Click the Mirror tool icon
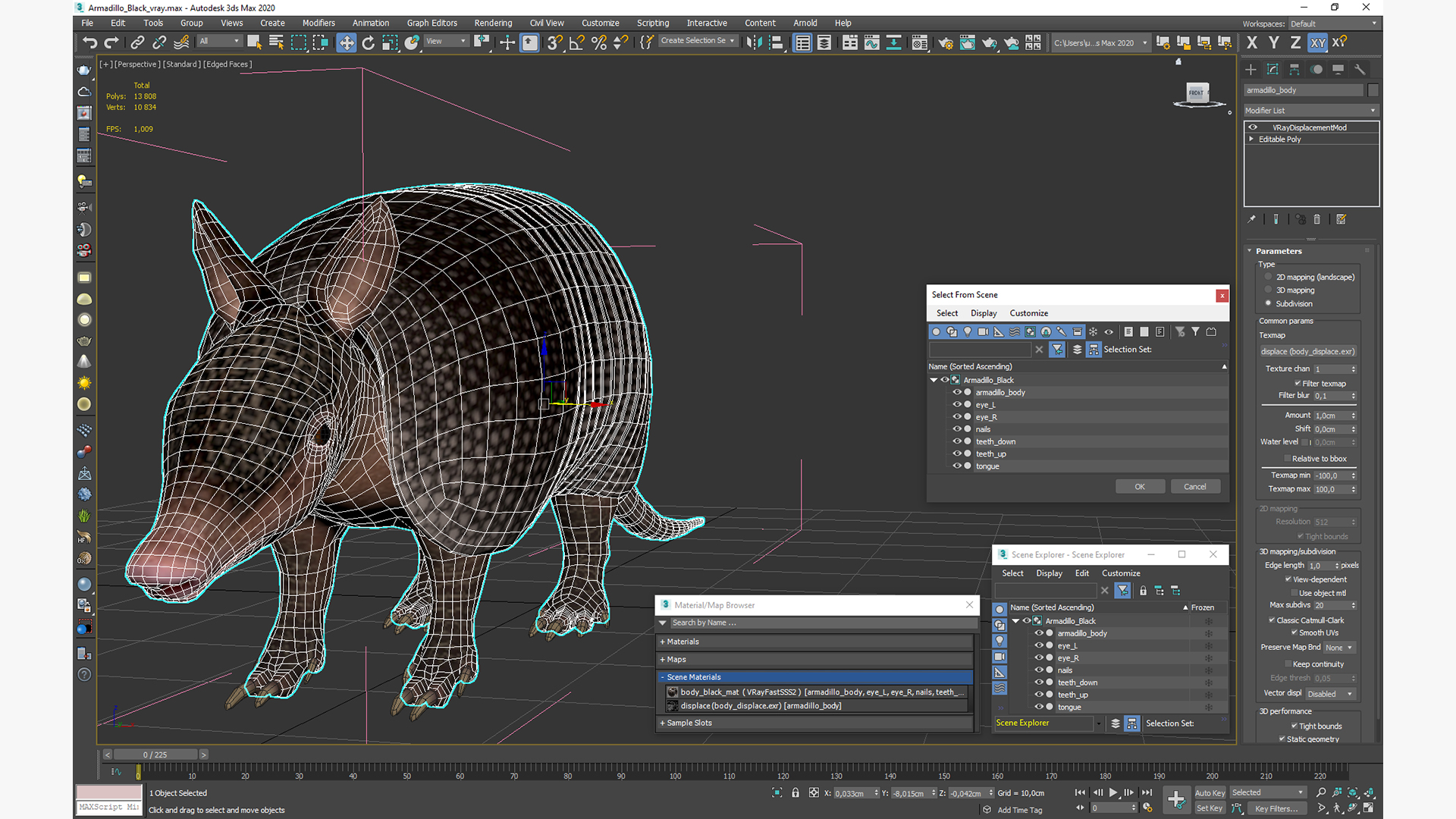 tap(754, 42)
